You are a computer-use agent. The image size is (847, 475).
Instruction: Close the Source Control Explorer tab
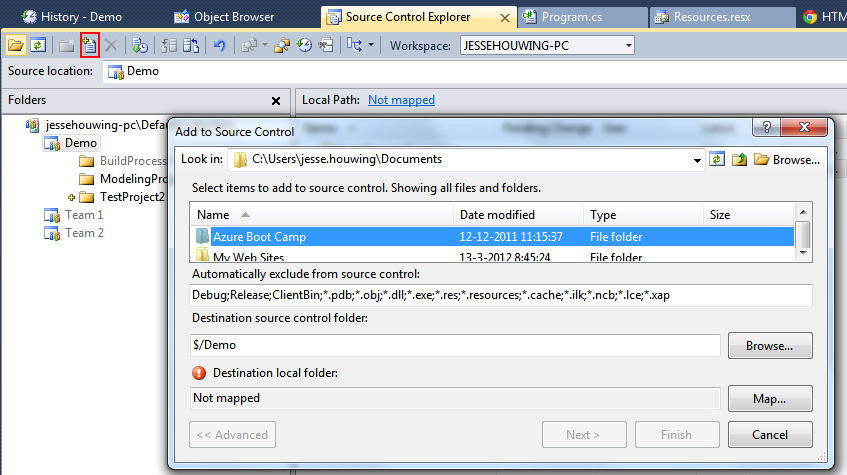[x=505, y=18]
